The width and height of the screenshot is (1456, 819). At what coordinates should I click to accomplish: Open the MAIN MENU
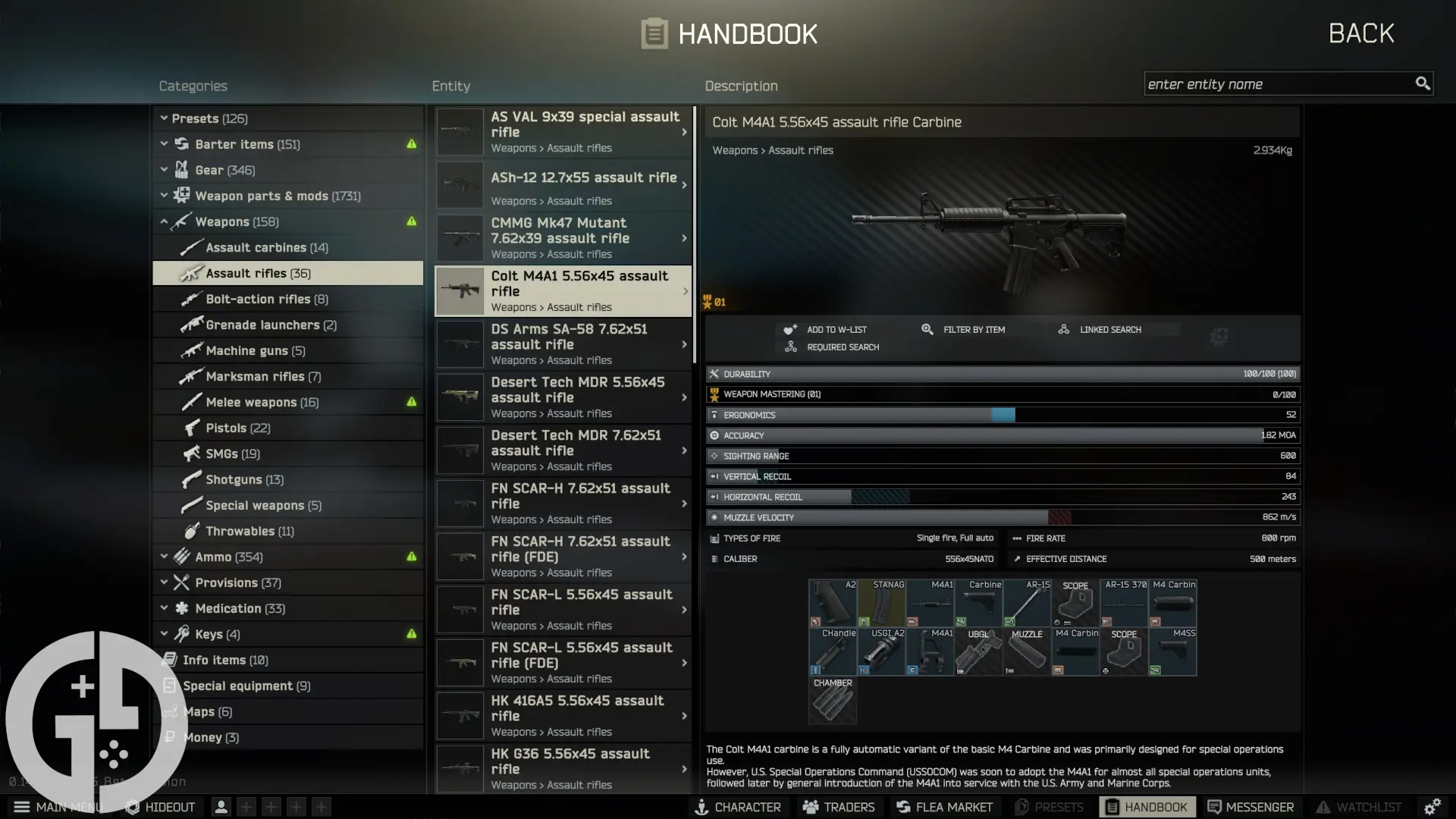click(x=23, y=807)
